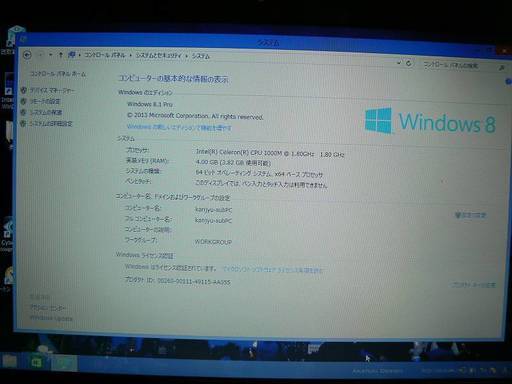Screen dimensions: 512x384
Task: Select the RAM value "4.00 GB"
Action: [x=207, y=162]
